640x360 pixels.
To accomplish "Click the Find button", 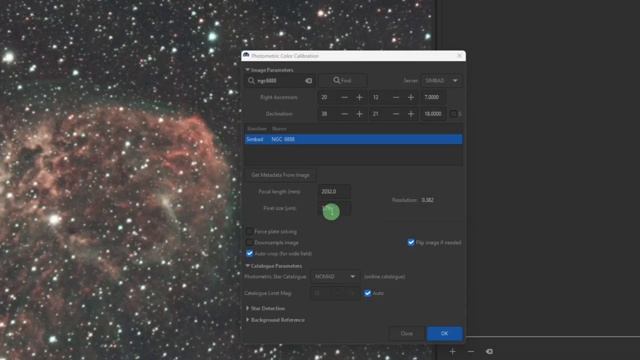I will coord(342,80).
